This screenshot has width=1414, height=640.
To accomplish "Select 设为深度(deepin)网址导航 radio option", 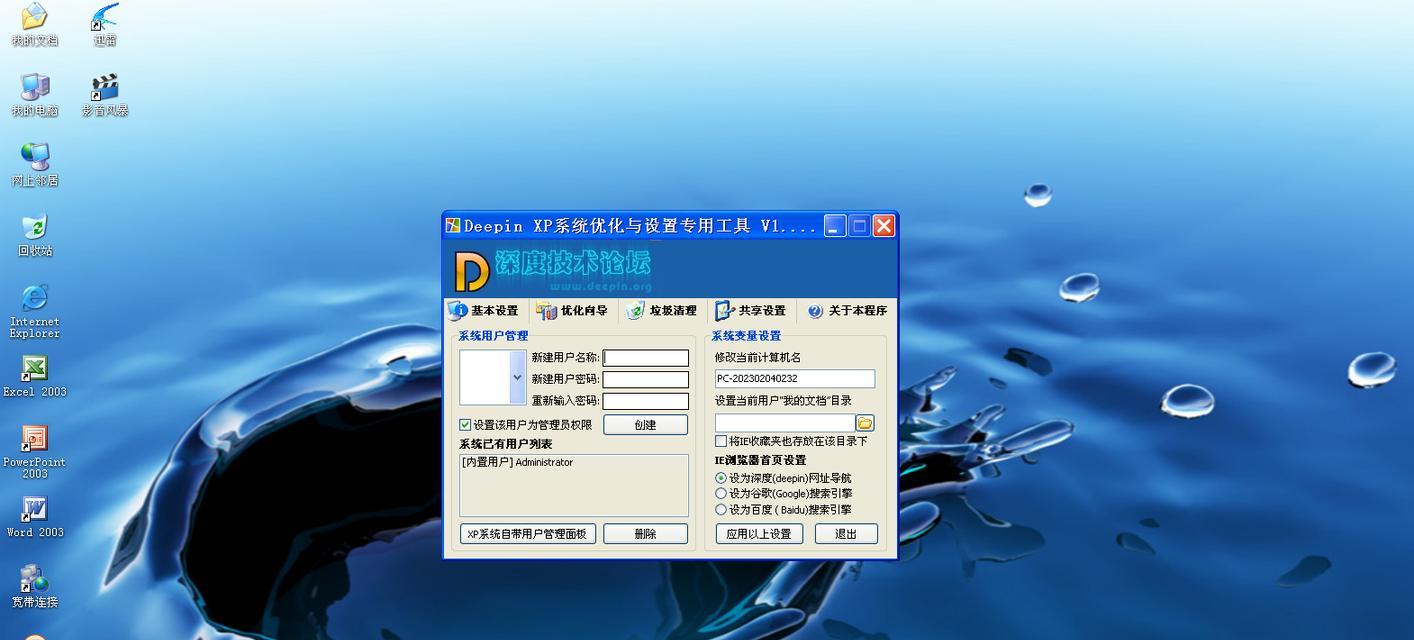I will pyautogui.click(x=721, y=478).
